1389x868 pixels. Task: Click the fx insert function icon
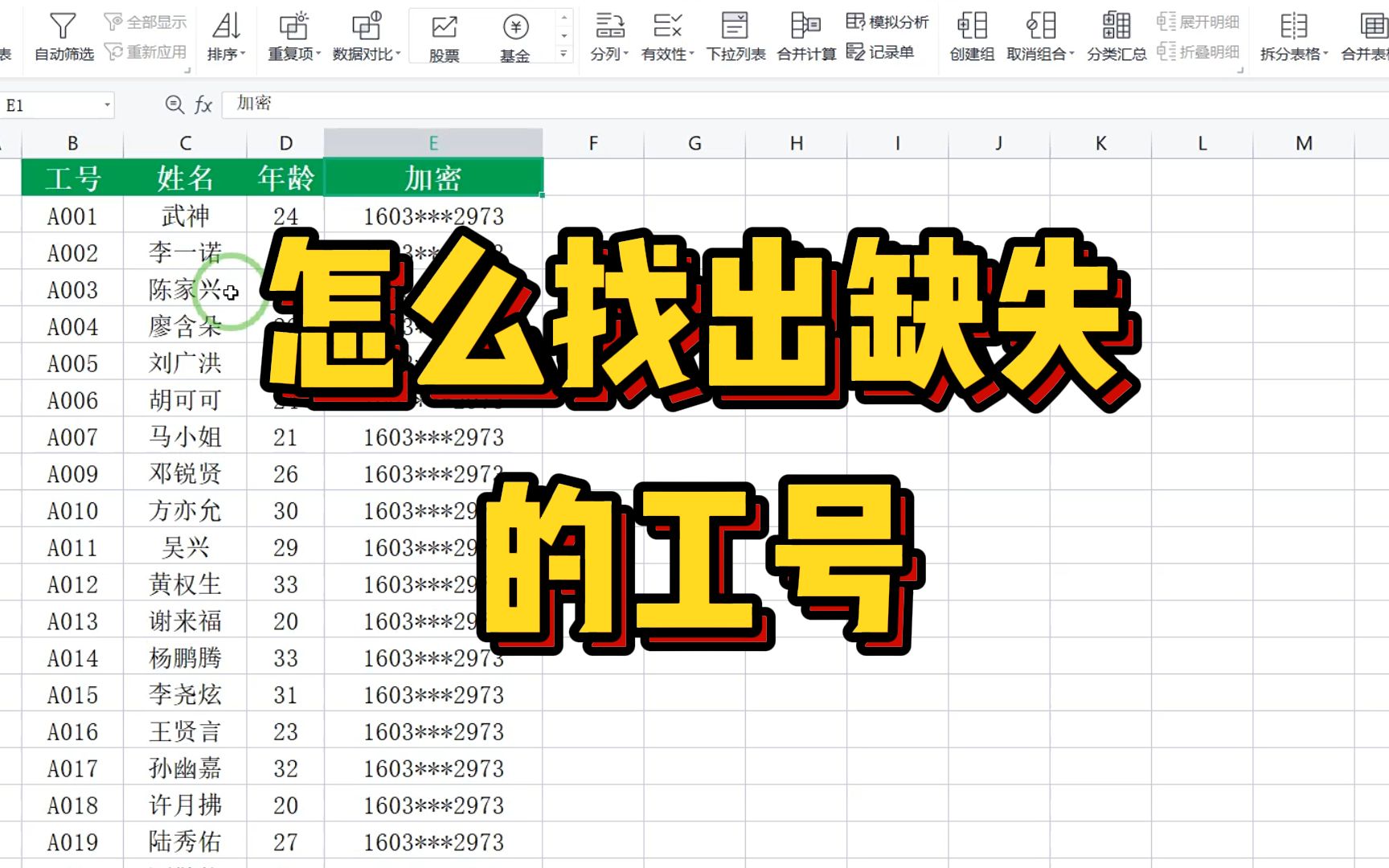point(203,104)
